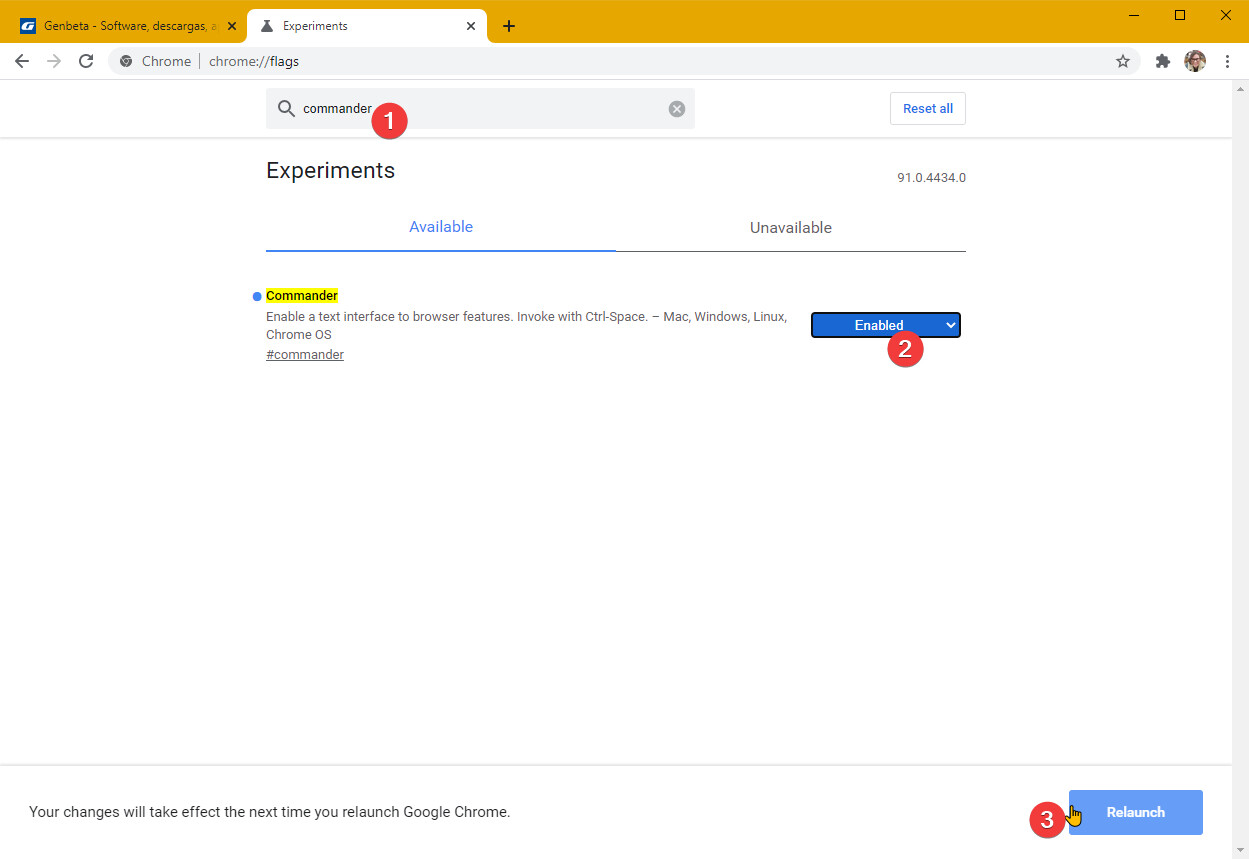Image resolution: width=1249 pixels, height=859 pixels.
Task: Click the Chrome site info icon in address bar
Action: pos(126,61)
